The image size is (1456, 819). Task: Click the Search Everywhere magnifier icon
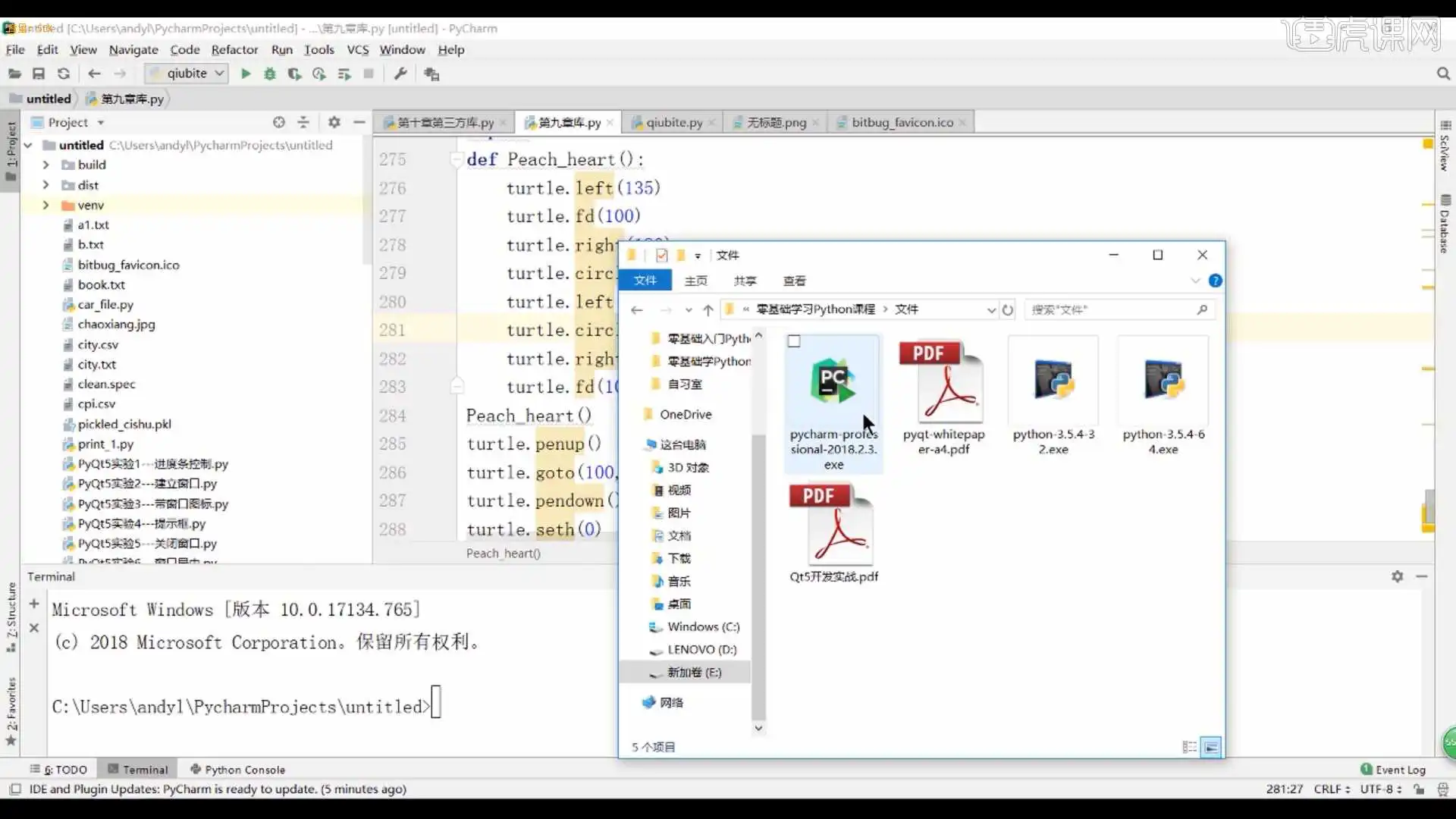tap(1443, 74)
